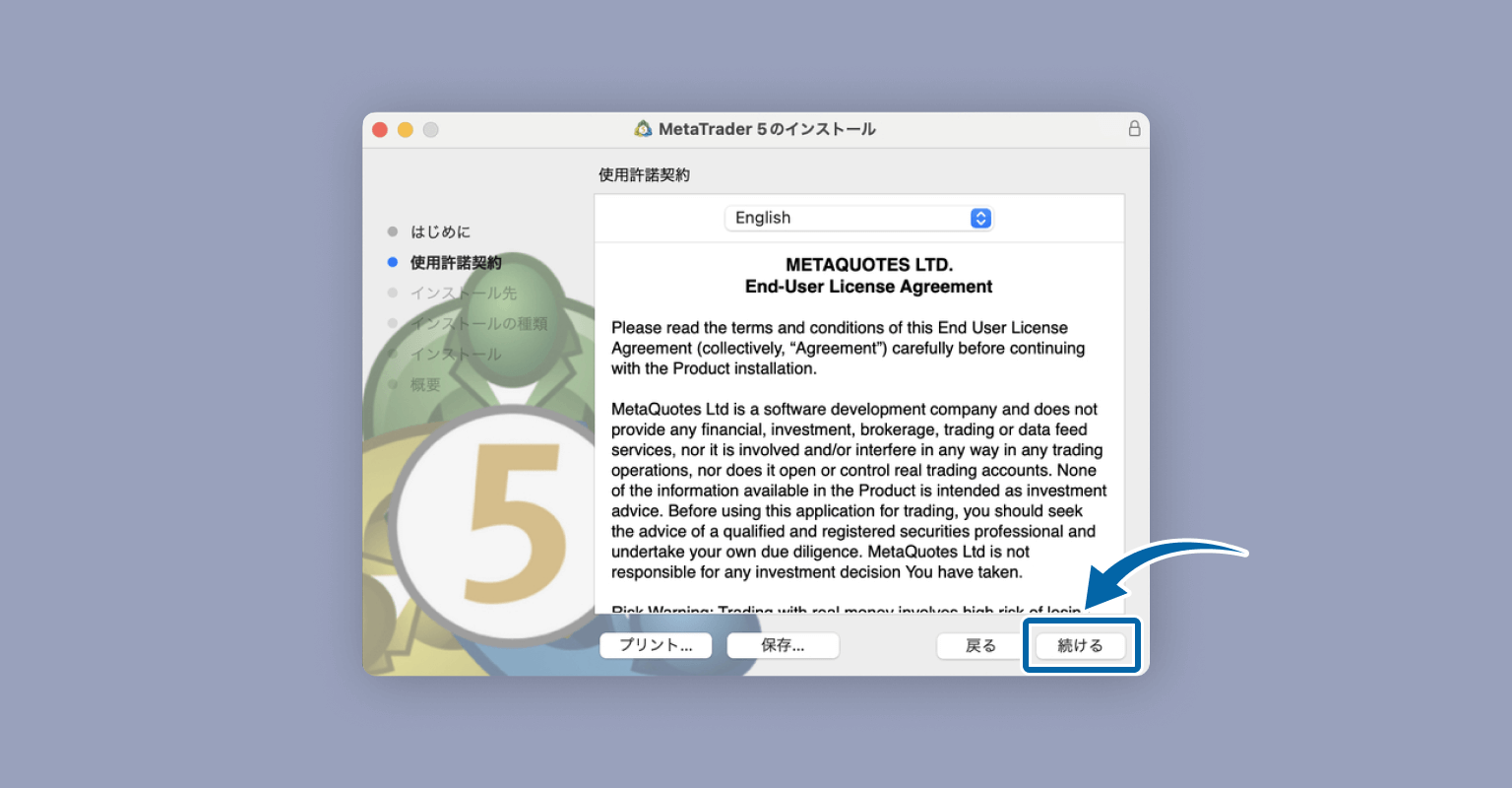The width and height of the screenshot is (1512, 788).
Task: Click the プリント... print button
Action: tap(656, 646)
